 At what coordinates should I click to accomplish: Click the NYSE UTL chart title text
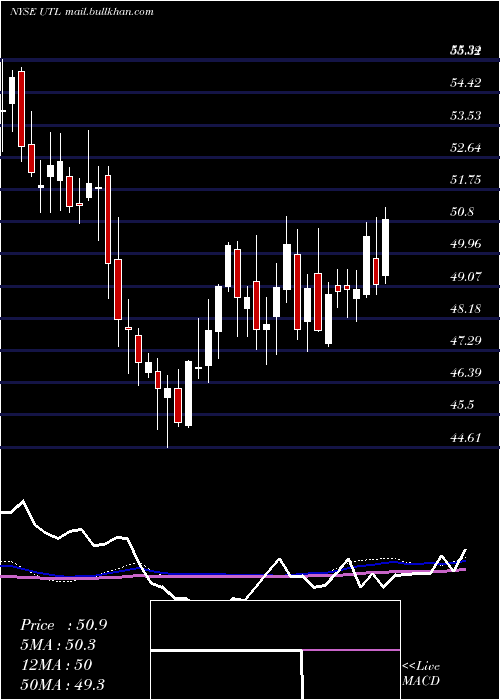tap(82, 12)
